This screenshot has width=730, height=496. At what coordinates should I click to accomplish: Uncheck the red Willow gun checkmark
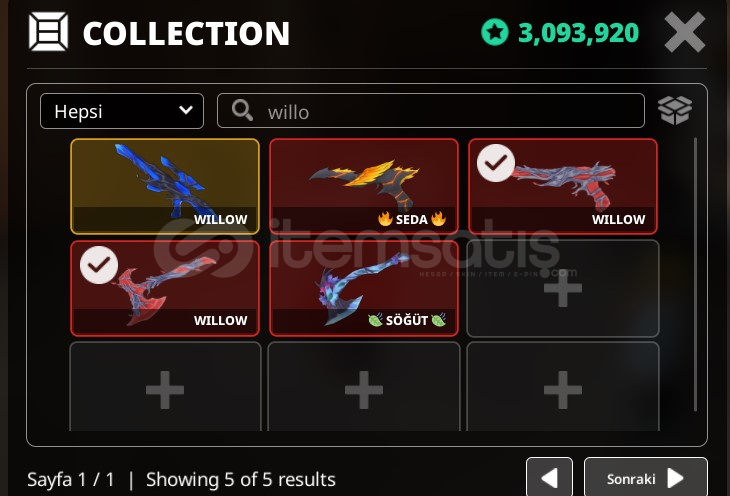[x=496, y=163]
